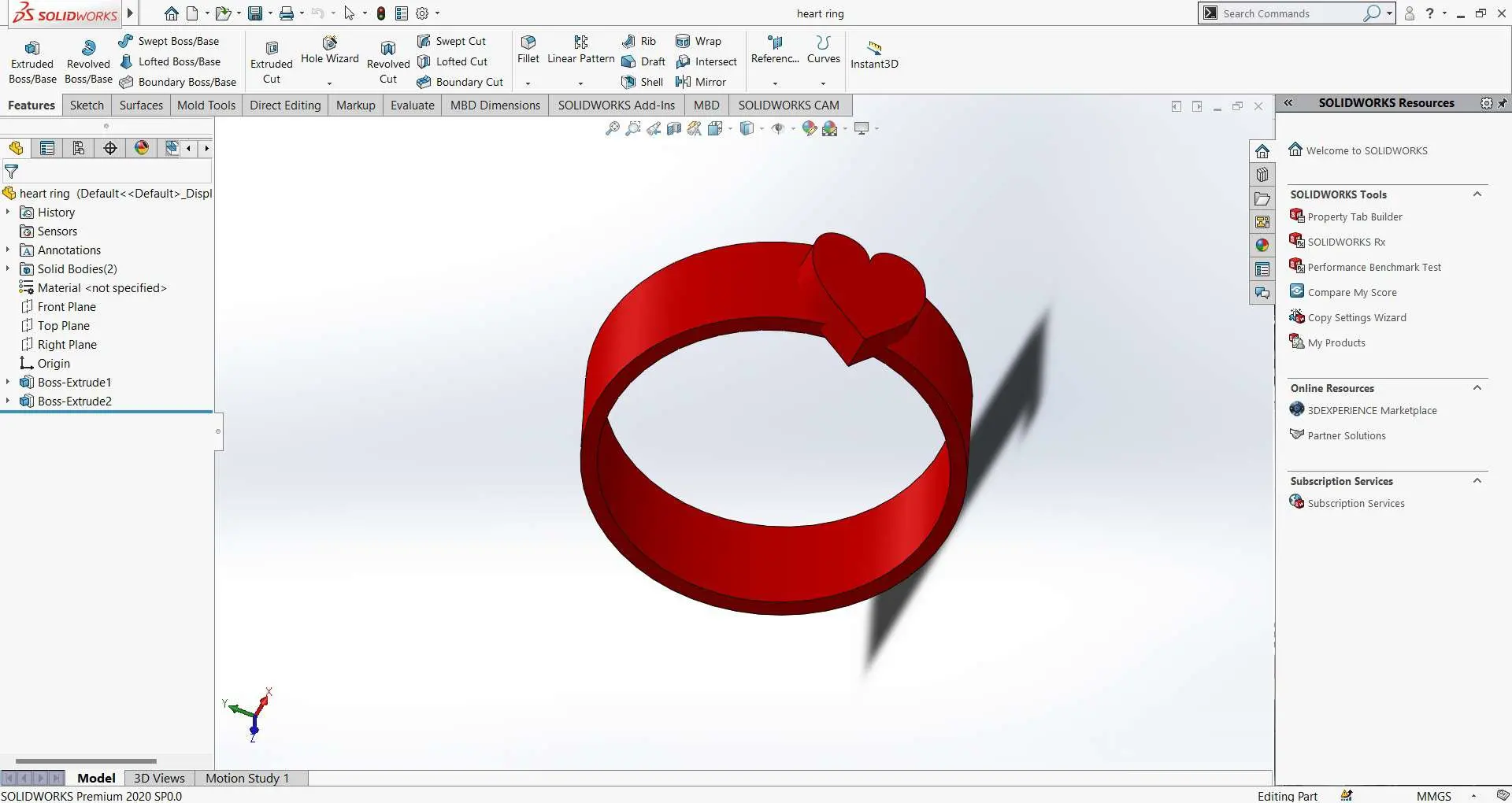The image size is (1512, 803).
Task: Toggle Instant3D mode
Action: (x=874, y=54)
